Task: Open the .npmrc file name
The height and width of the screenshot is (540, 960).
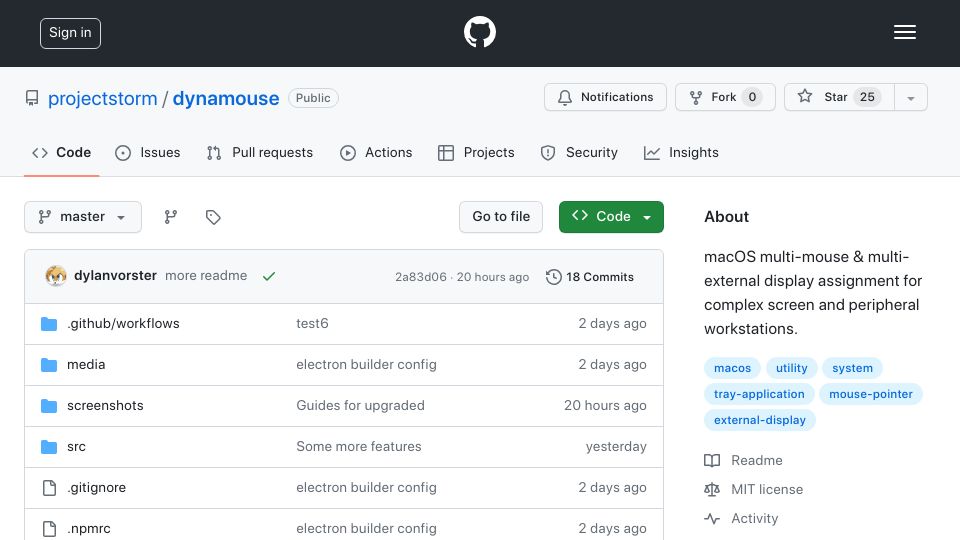Action: 89,528
